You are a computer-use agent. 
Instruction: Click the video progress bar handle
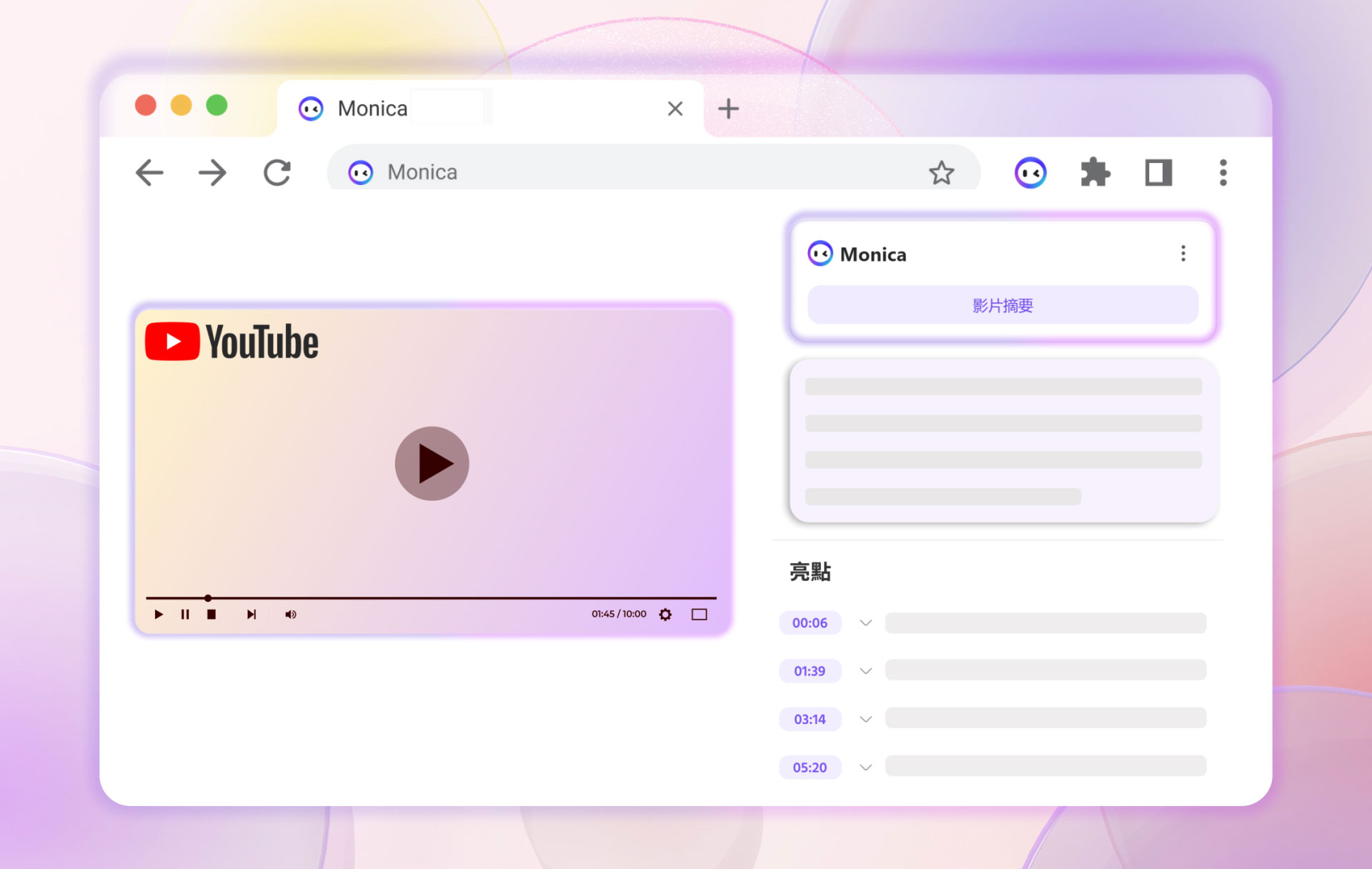(x=208, y=598)
